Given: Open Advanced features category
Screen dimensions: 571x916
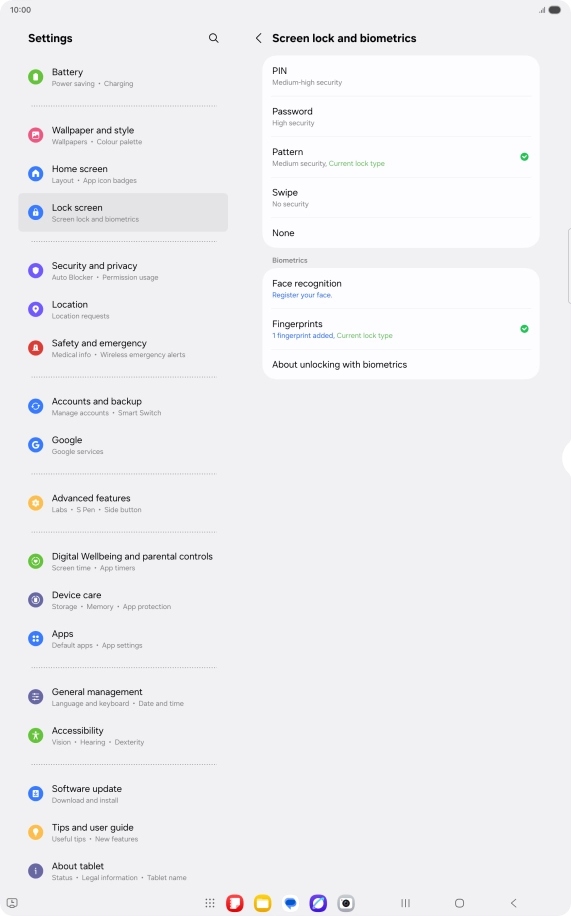Looking at the screenshot, I should pyautogui.click(x=123, y=503).
